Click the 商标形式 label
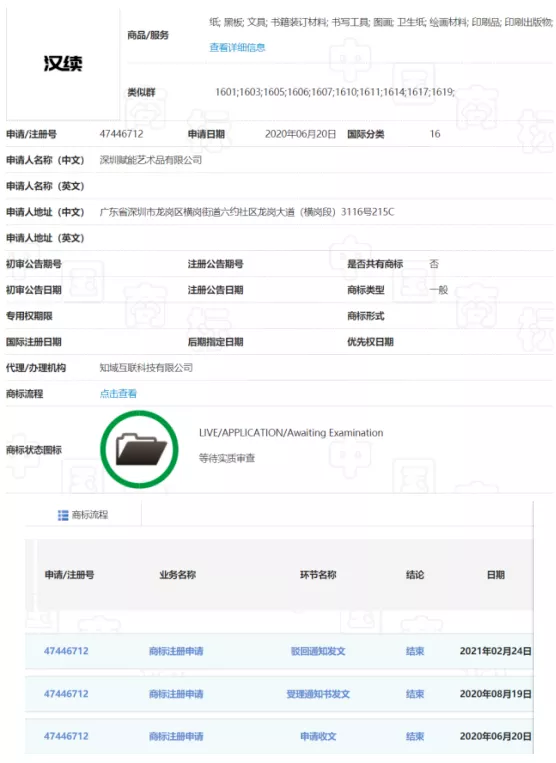The width and height of the screenshot is (556, 763). [x=366, y=316]
